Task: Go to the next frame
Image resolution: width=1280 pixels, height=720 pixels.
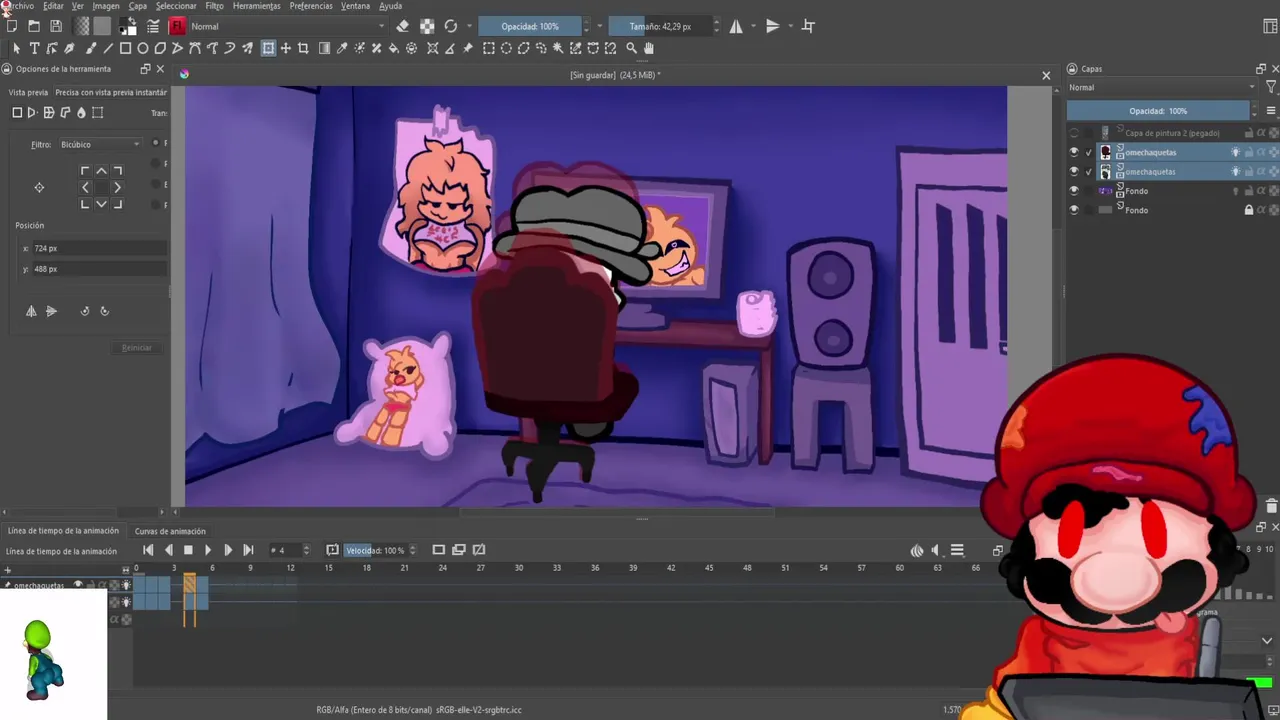Action: tap(227, 550)
